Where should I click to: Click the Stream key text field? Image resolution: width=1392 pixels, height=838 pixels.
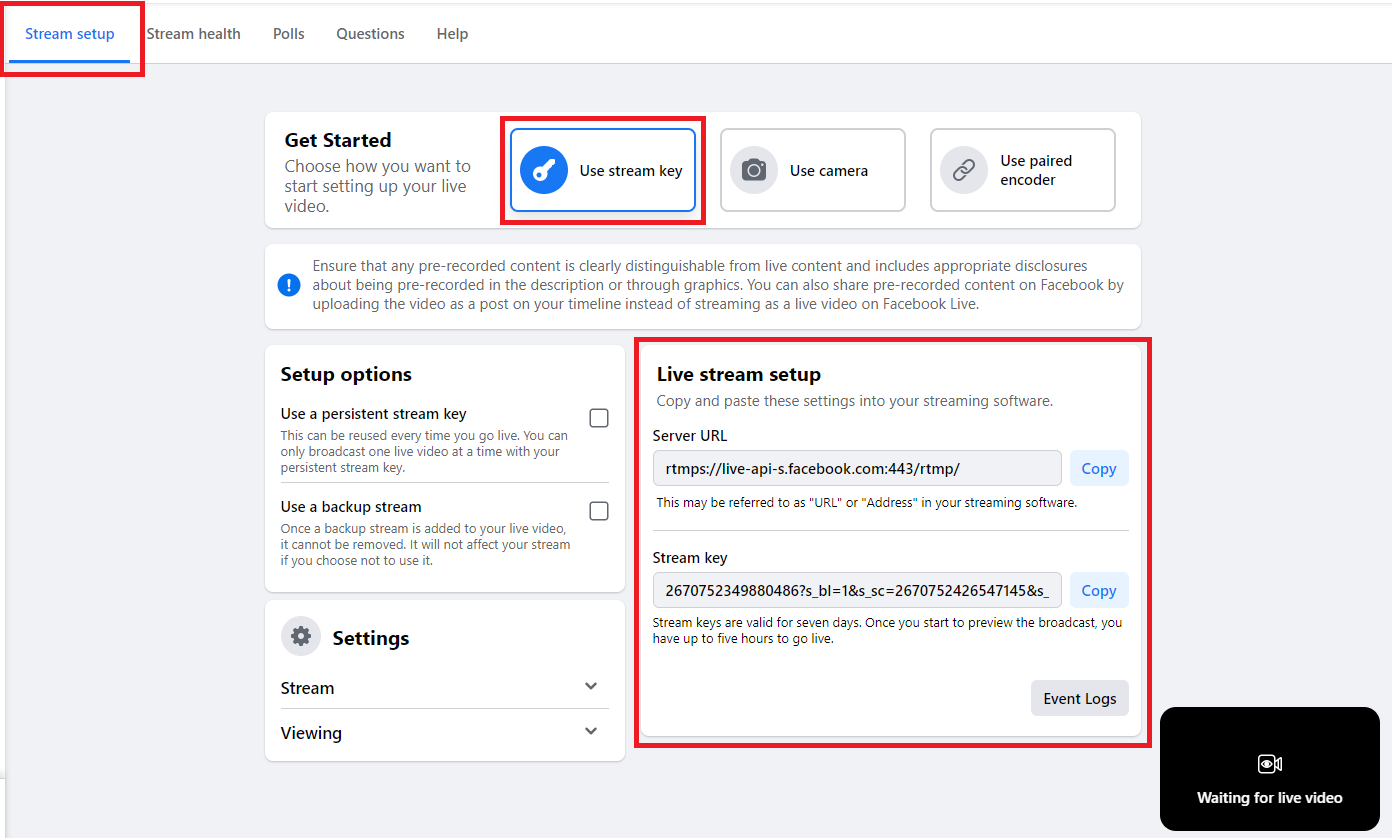[x=857, y=590]
